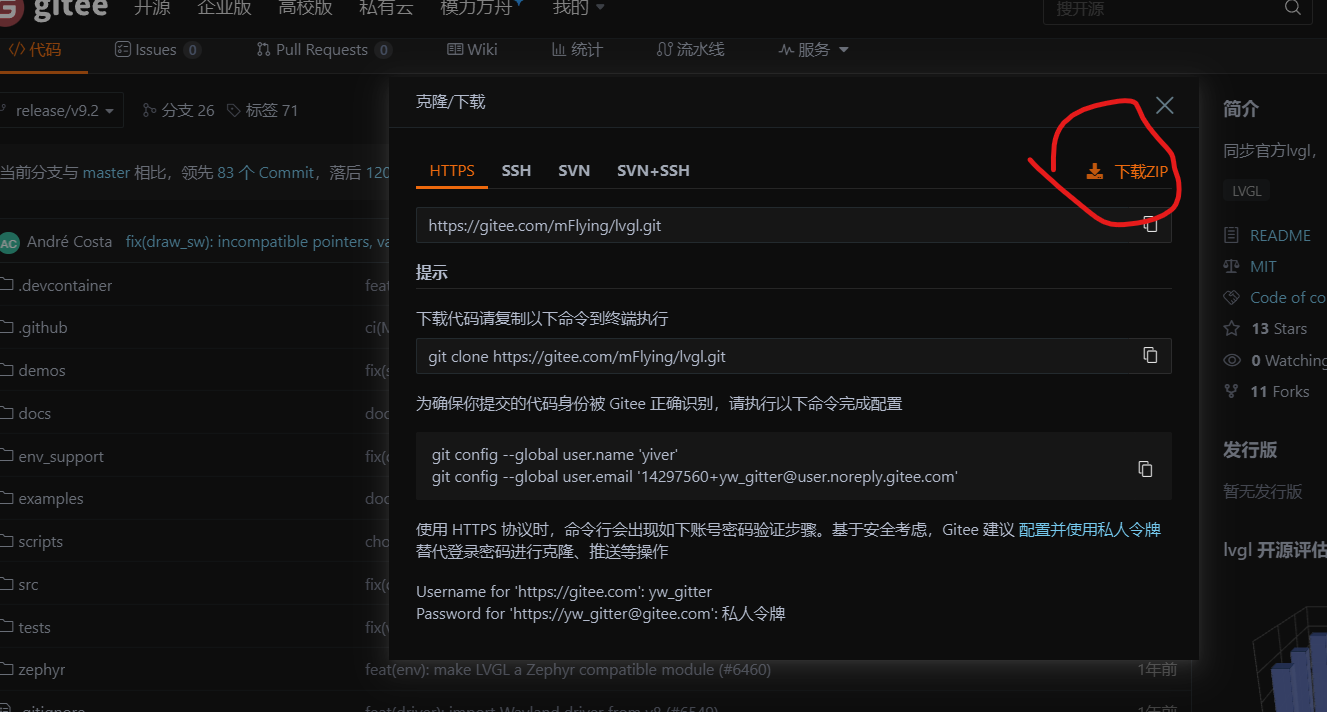
Task: Copy the git config commands
Action: [1146, 469]
